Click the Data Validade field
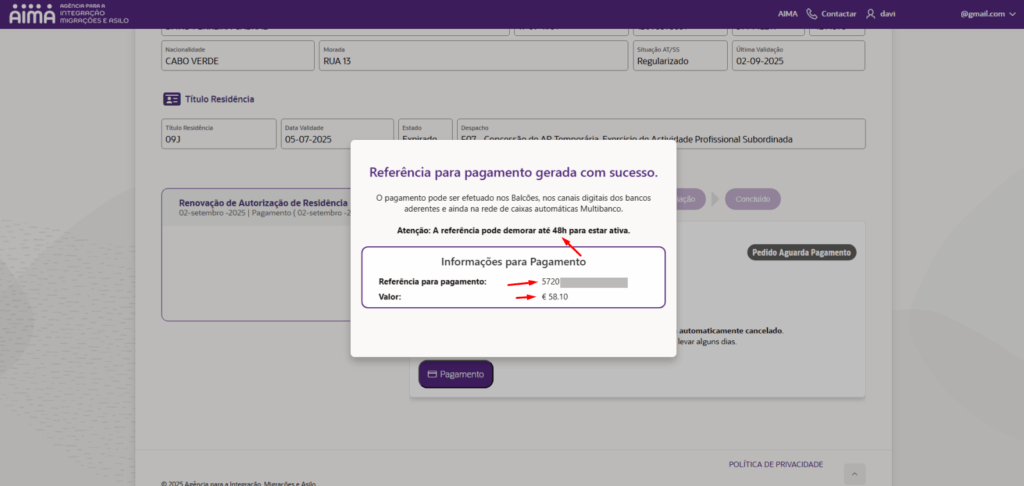This screenshot has width=1024, height=486. click(x=335, y=134)
